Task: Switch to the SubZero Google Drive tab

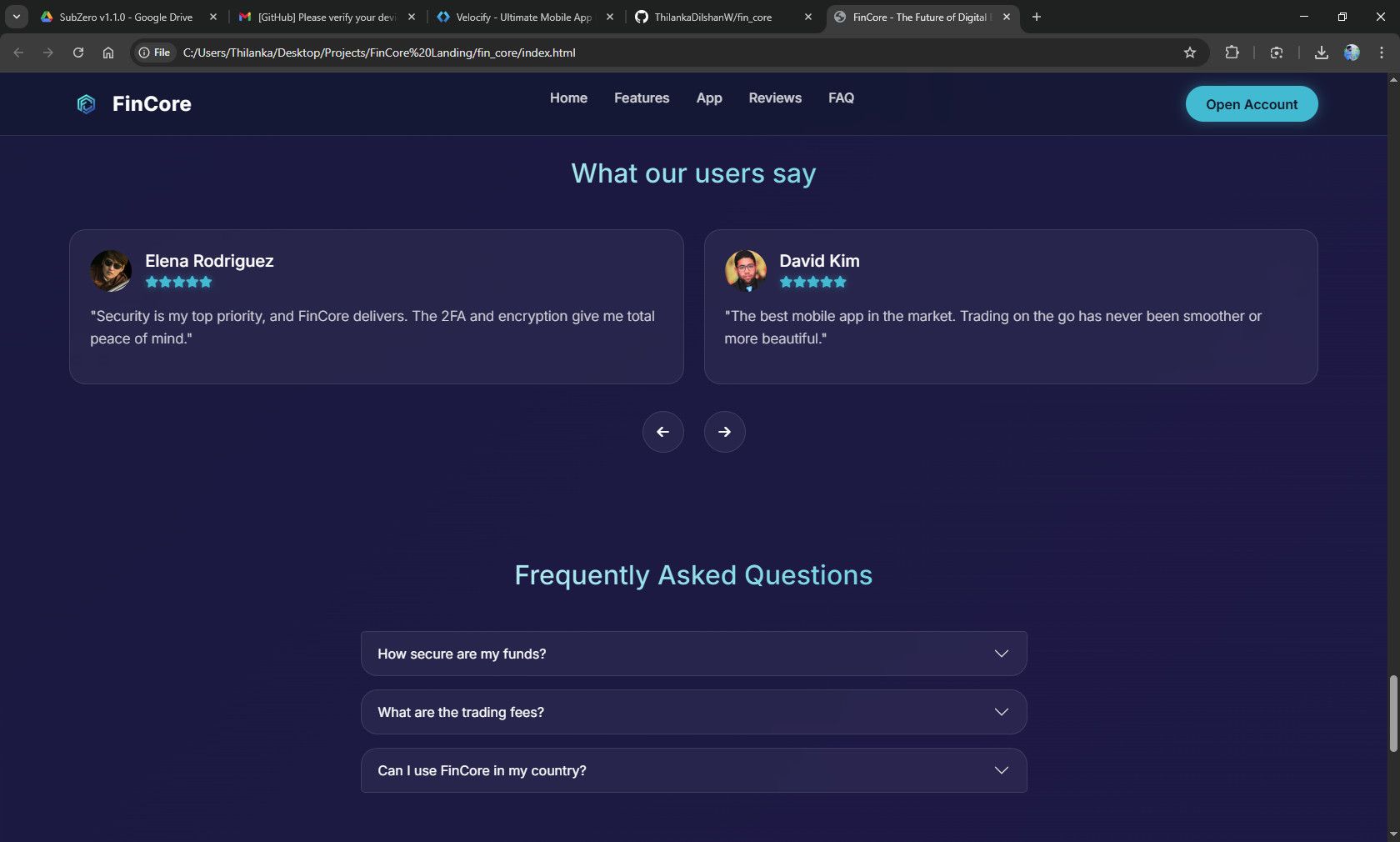Action: [x=125, y=17]
